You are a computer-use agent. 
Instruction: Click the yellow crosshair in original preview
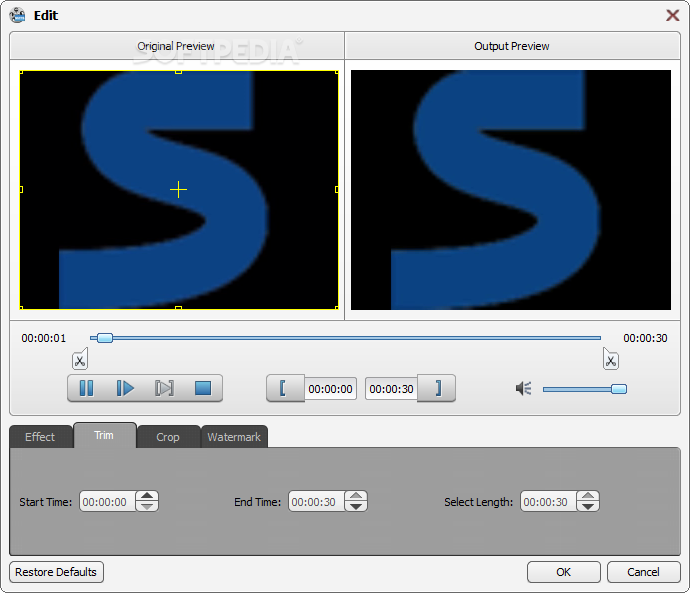point(178,190)
